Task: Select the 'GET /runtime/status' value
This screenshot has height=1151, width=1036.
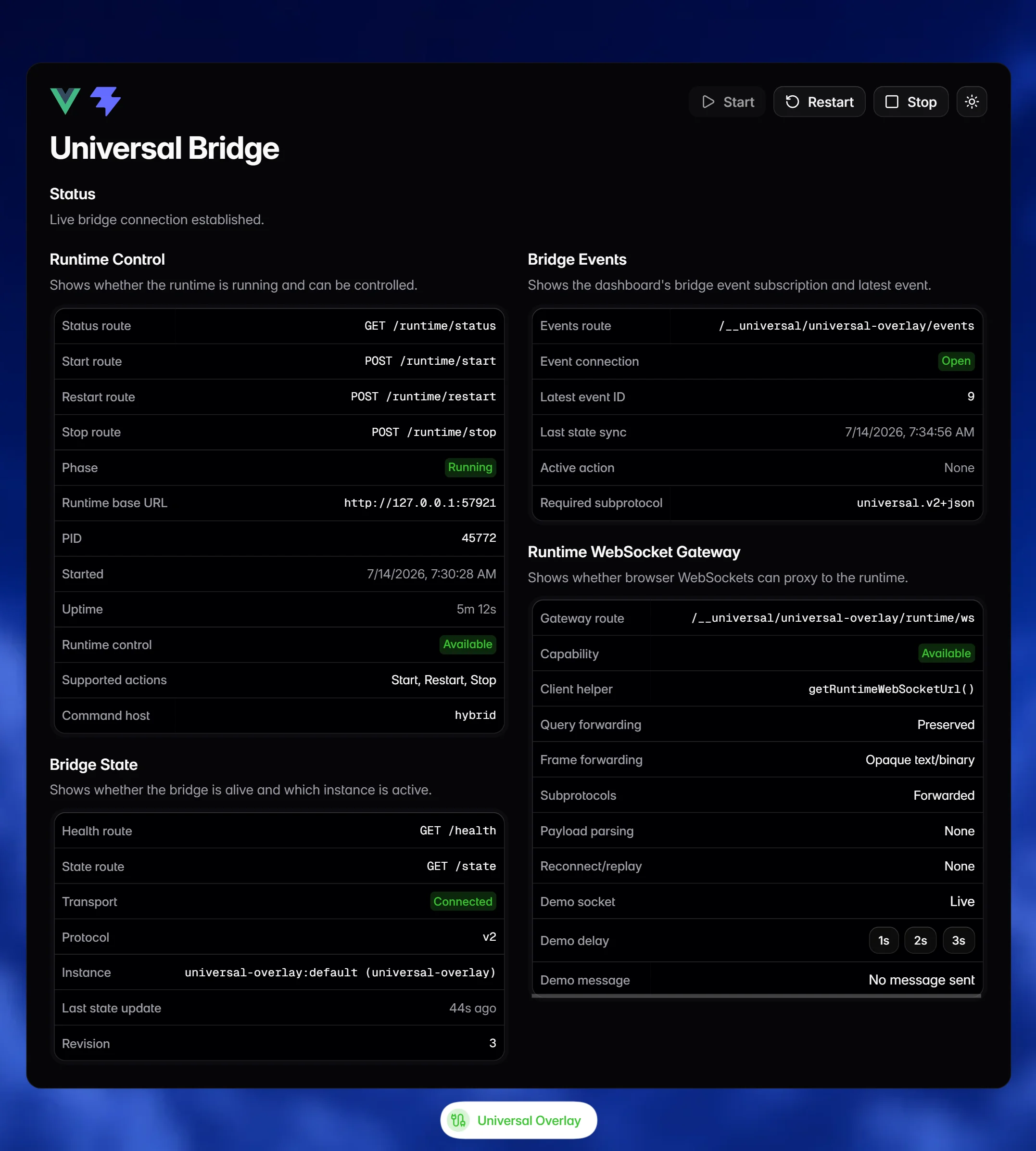Action: click(x=430, y=326)
